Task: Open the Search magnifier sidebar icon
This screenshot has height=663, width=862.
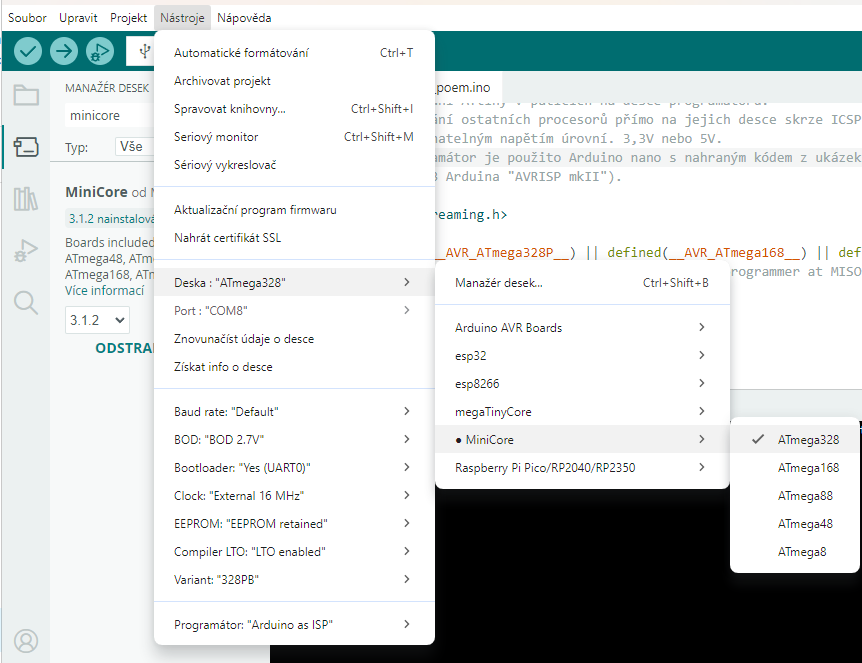Action: tap(26, 302)
